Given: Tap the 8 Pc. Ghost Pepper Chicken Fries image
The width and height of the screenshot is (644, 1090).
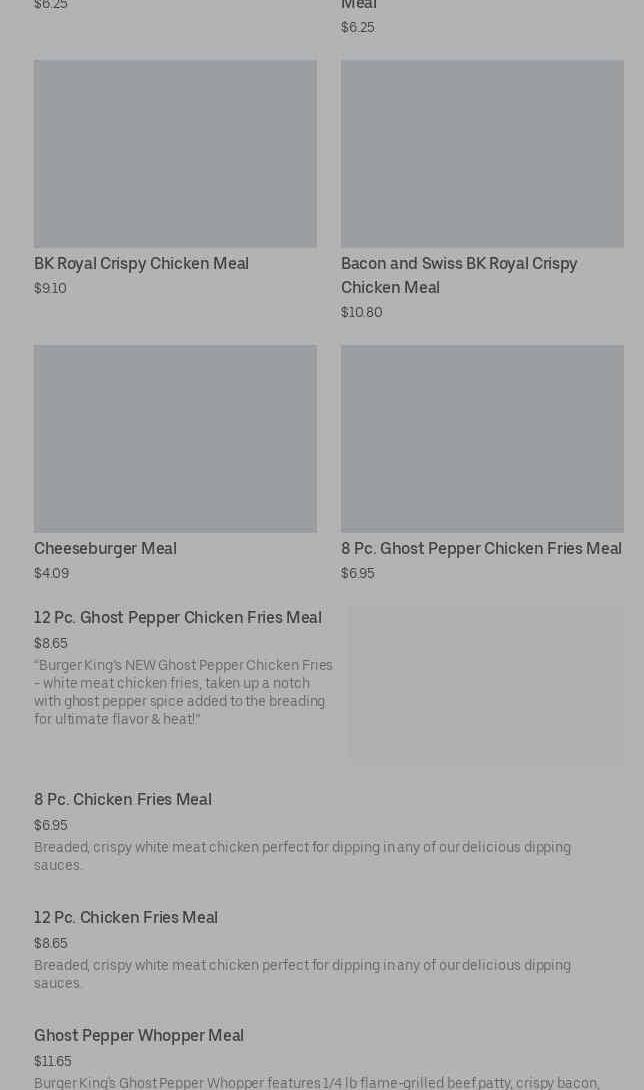Looking at the screenshot, I should [482, 438].
